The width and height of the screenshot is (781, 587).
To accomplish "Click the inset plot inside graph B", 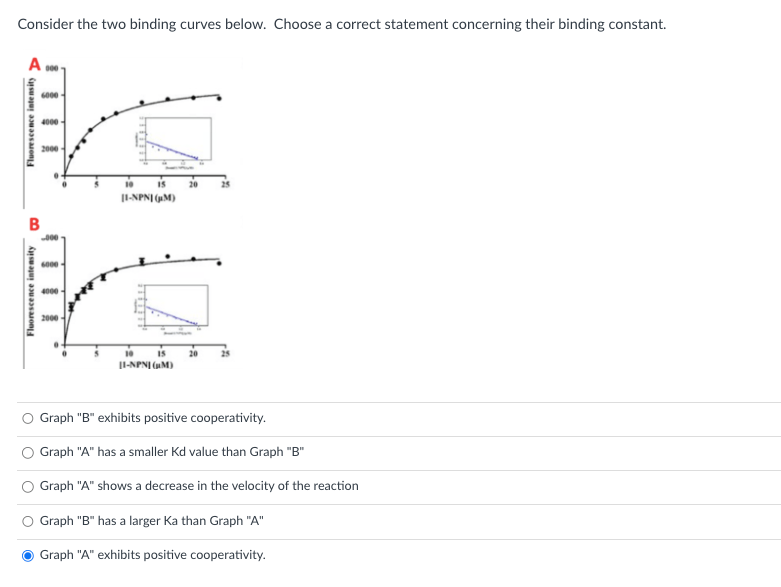I will [x=170, y=312].
